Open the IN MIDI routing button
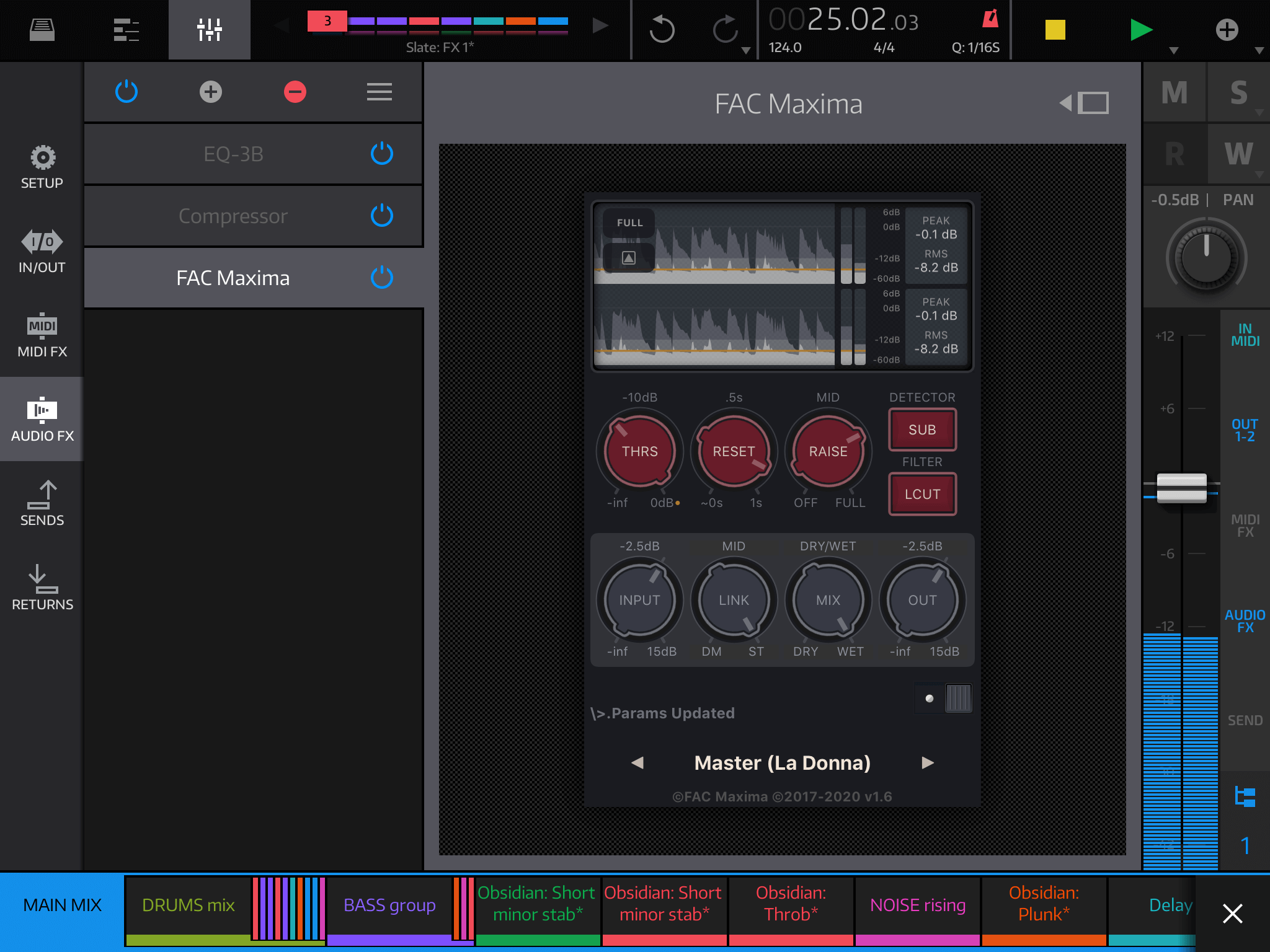 click(1245, 335)
